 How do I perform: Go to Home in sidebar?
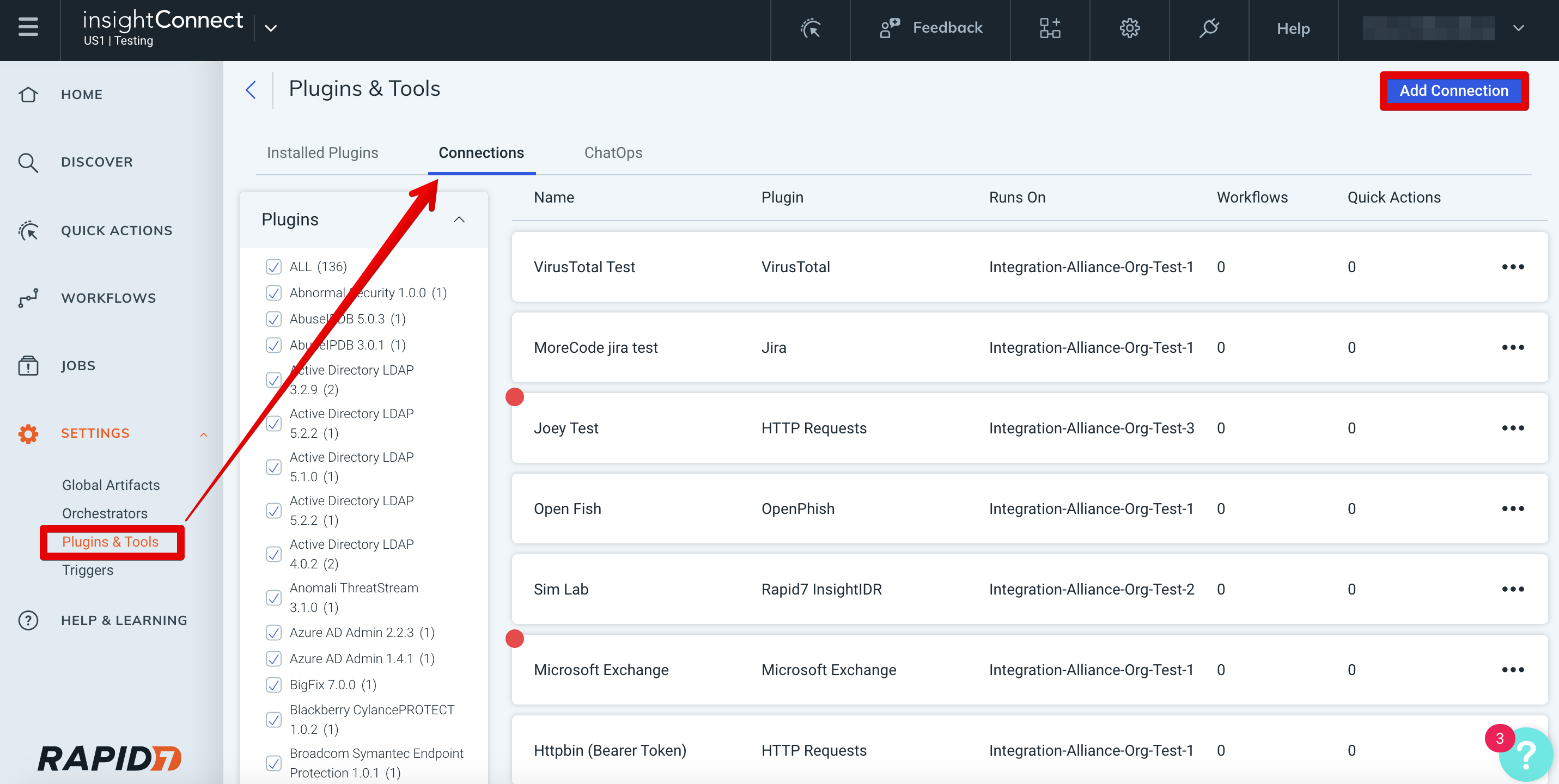pos(82,94)
